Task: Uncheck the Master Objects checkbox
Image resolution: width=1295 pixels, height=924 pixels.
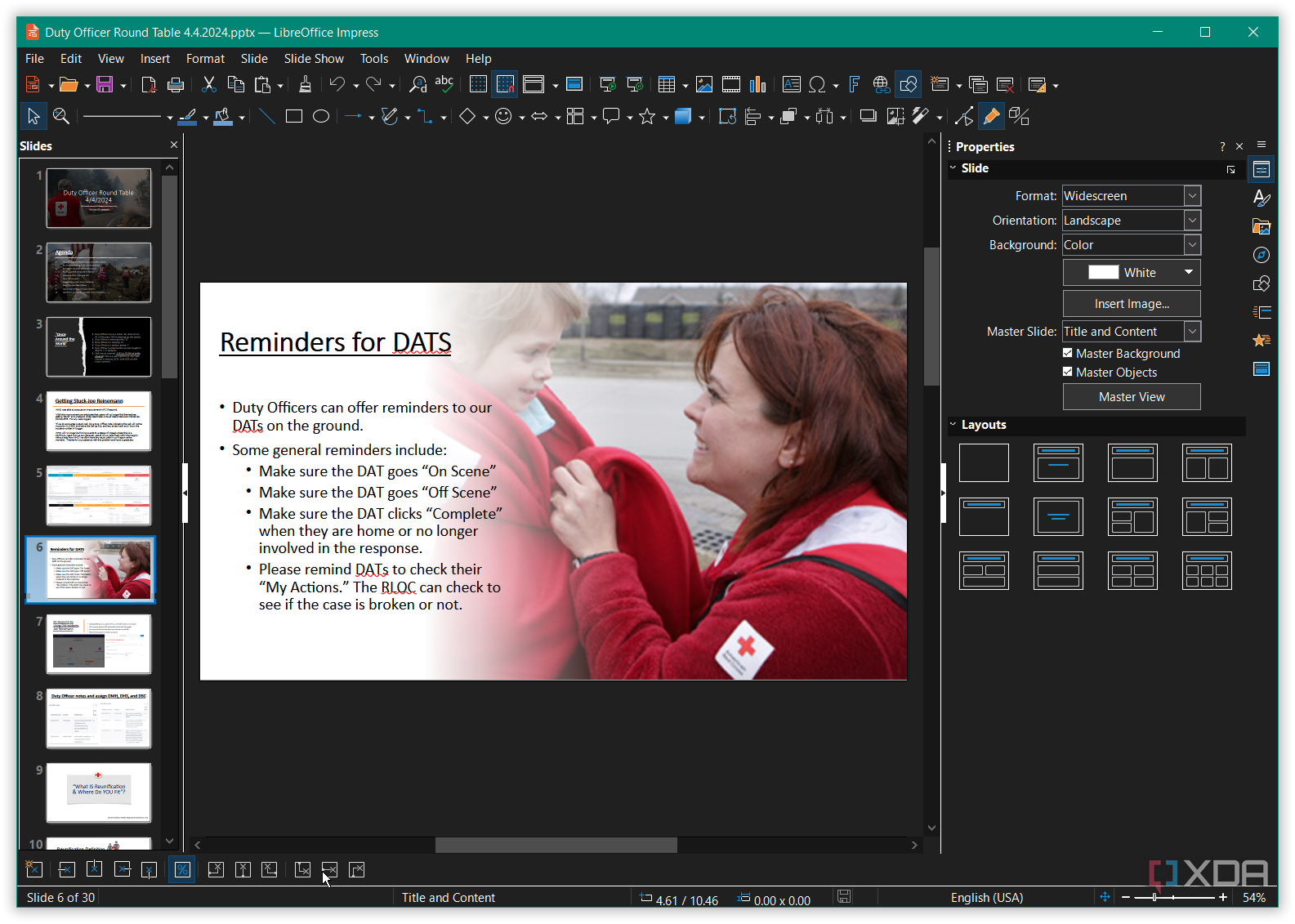Action: (x=1068, y=372)
